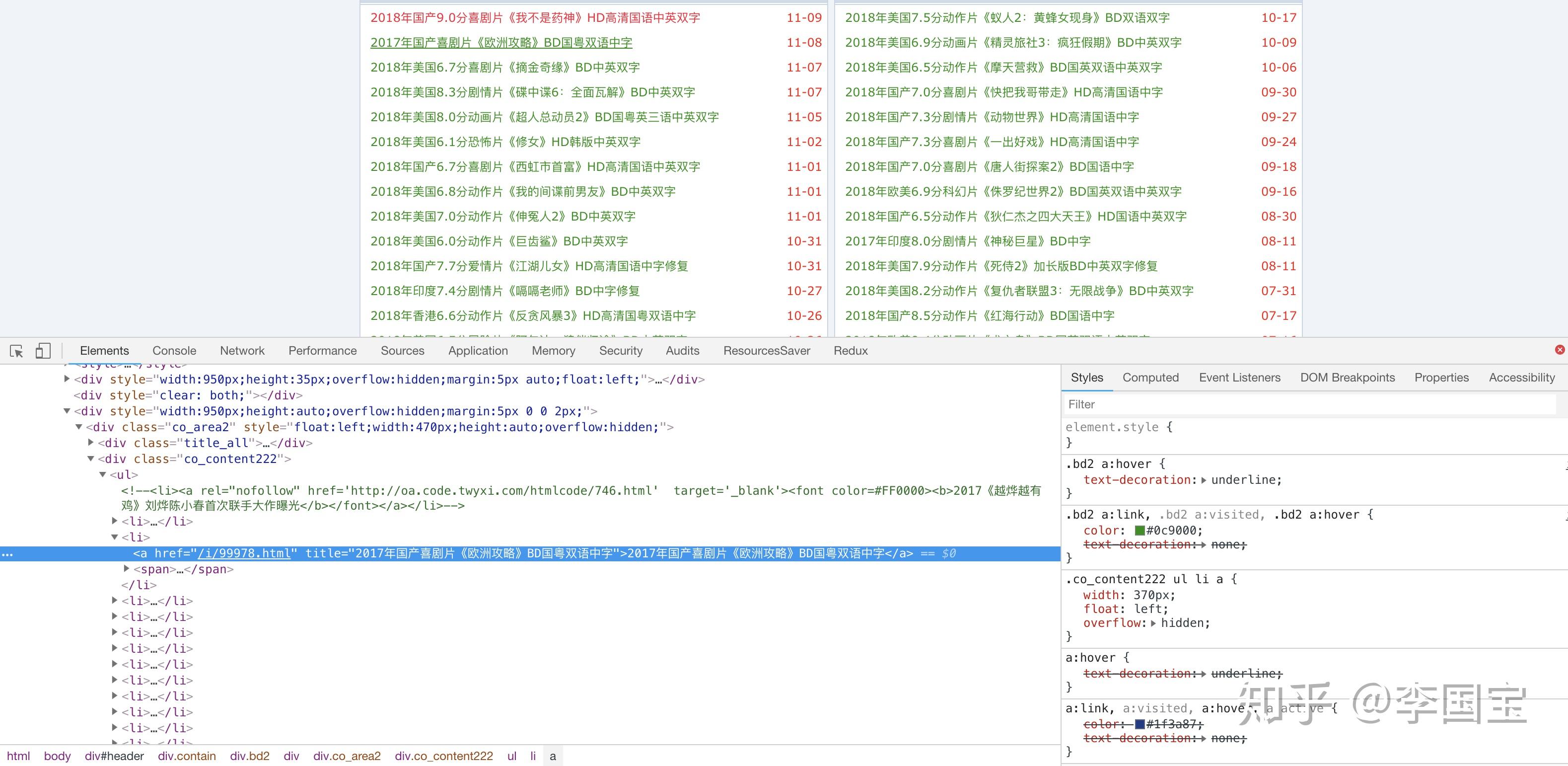The width and height of the screenshot is (1568, 766).
Task: Open the 超人总动员2 movie link
Action: [544, 117]
